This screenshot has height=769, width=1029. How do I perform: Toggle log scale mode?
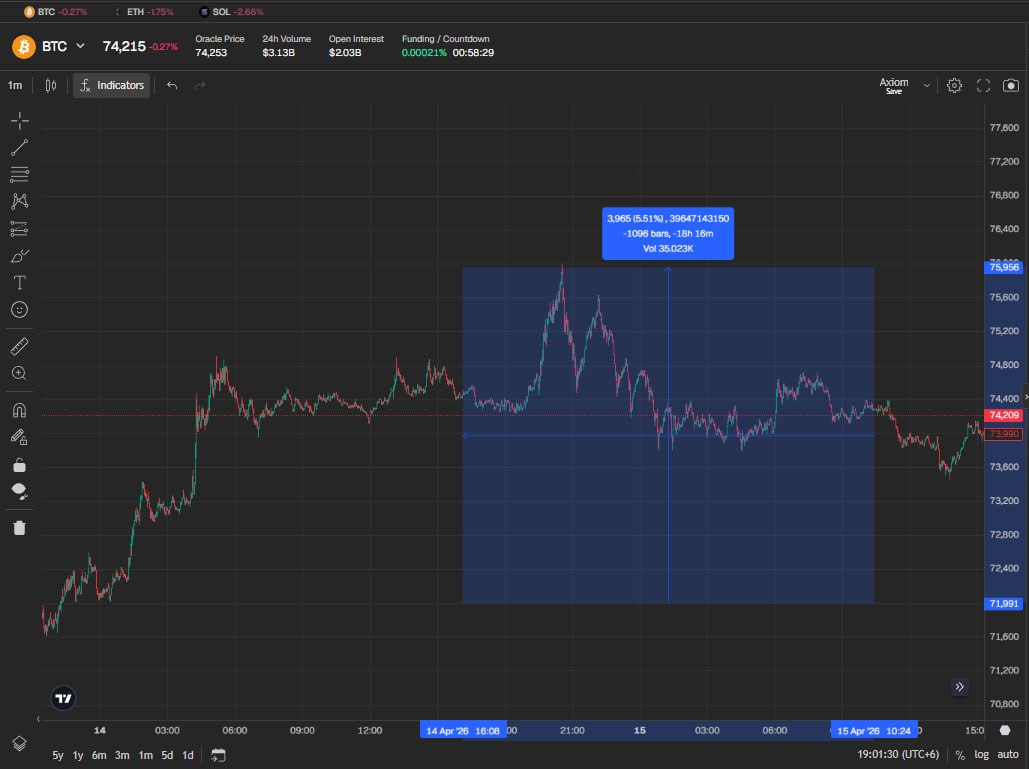(x=981, y=755)
